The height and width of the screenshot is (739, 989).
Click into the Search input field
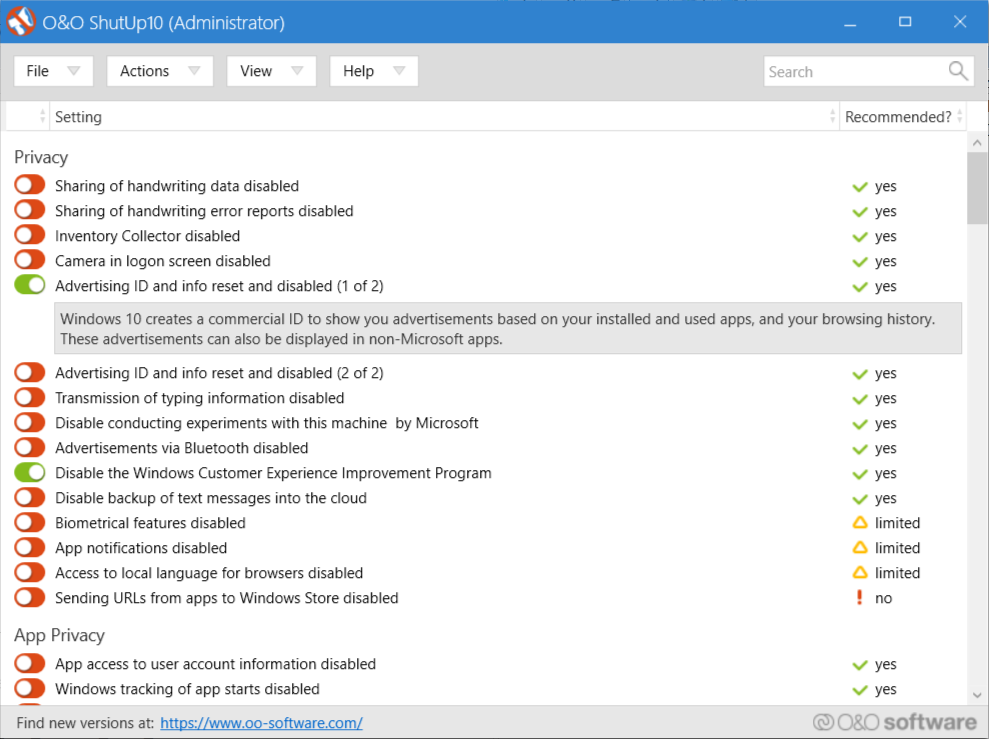click(852, 72)
